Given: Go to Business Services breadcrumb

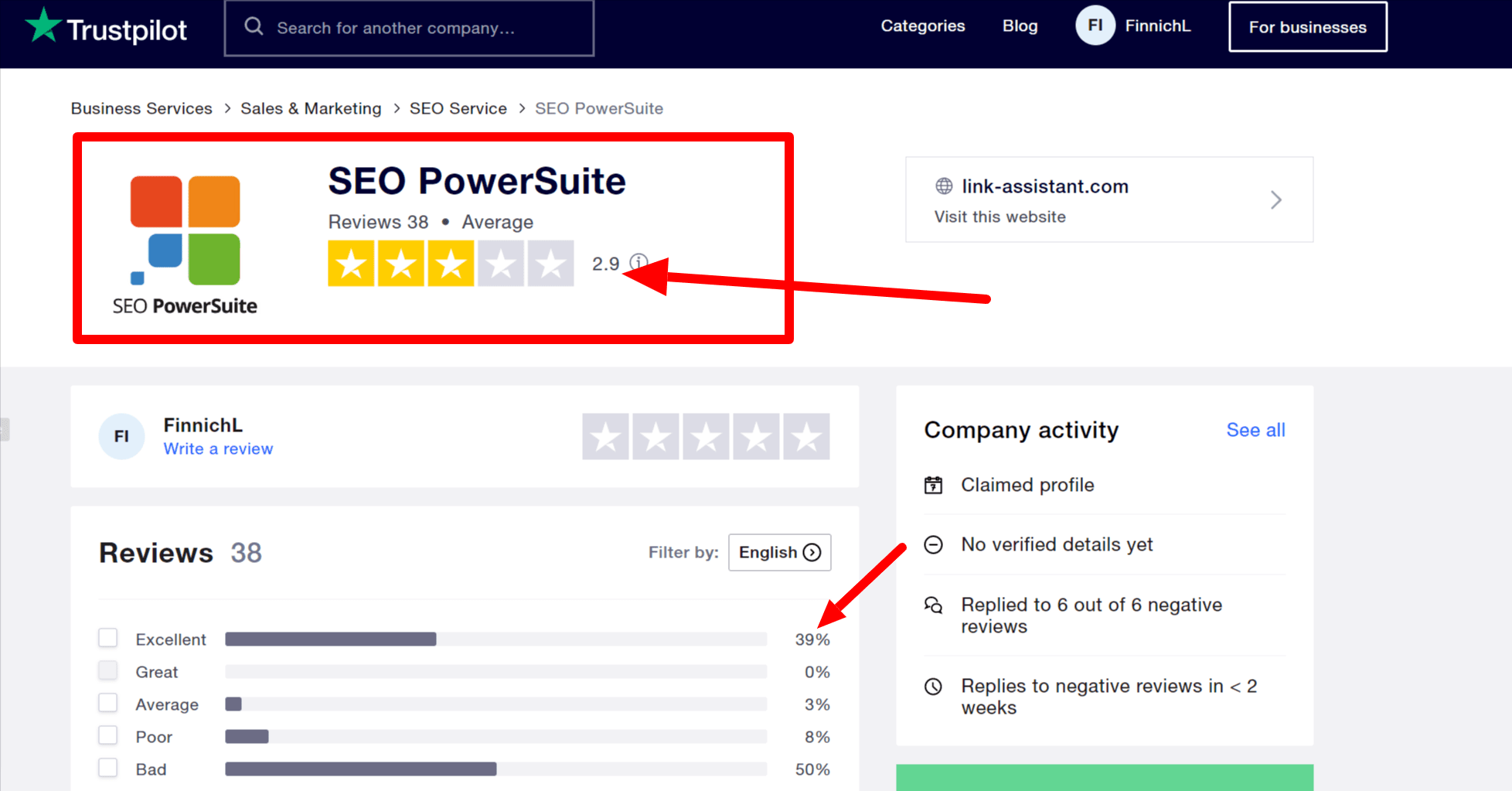Looking at the screenshot, I should (141, 108).
